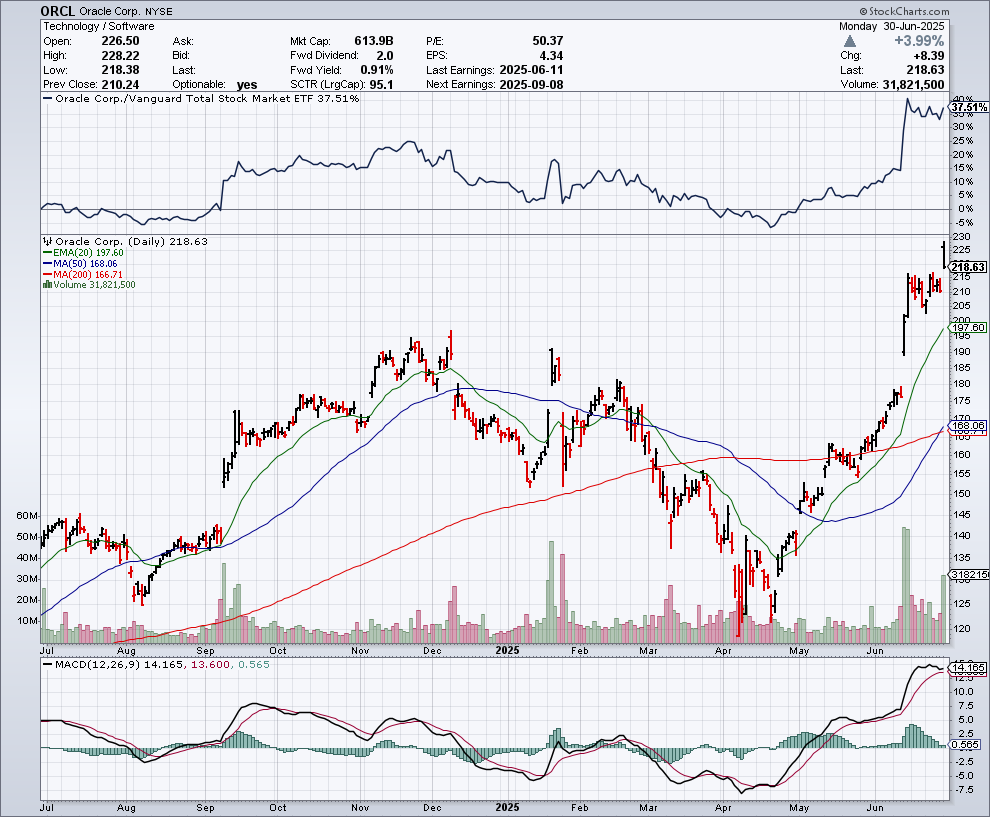Click the Fwd Yield value 0.91%
The width and height of the screenshot is (990, 817).
(x=377, y=70)
